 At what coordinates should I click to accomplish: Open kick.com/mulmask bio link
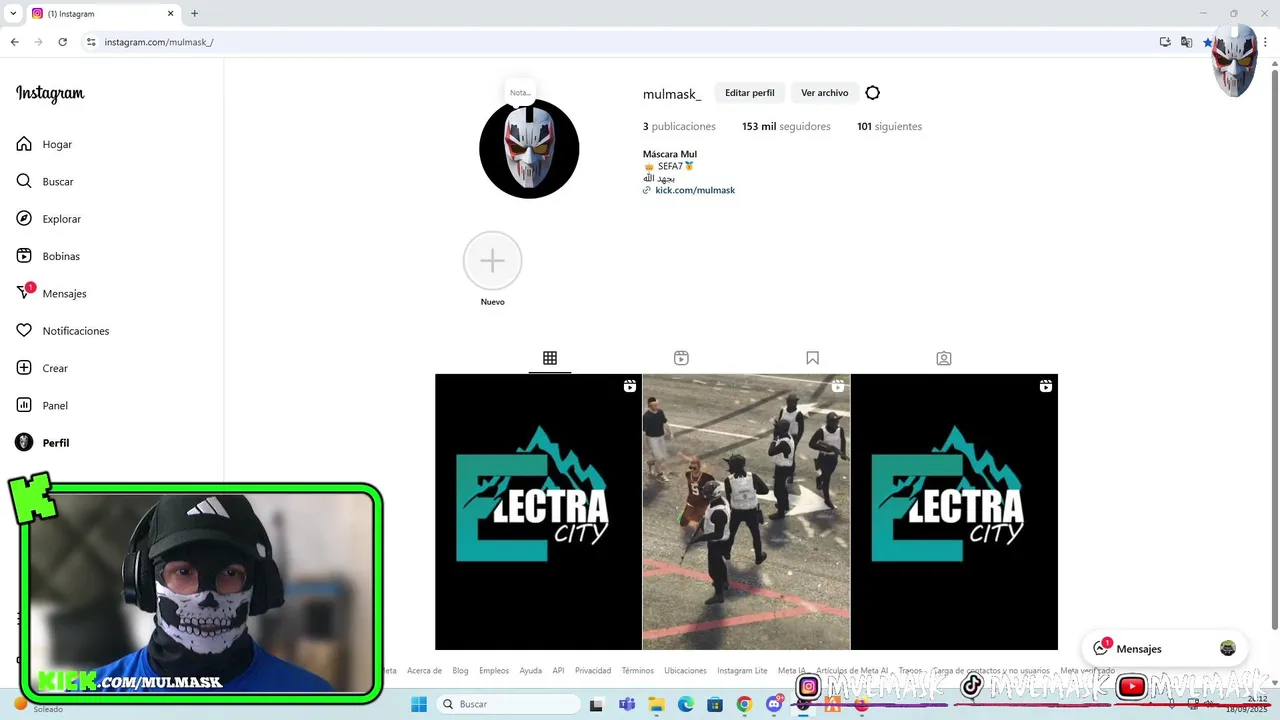695,190
